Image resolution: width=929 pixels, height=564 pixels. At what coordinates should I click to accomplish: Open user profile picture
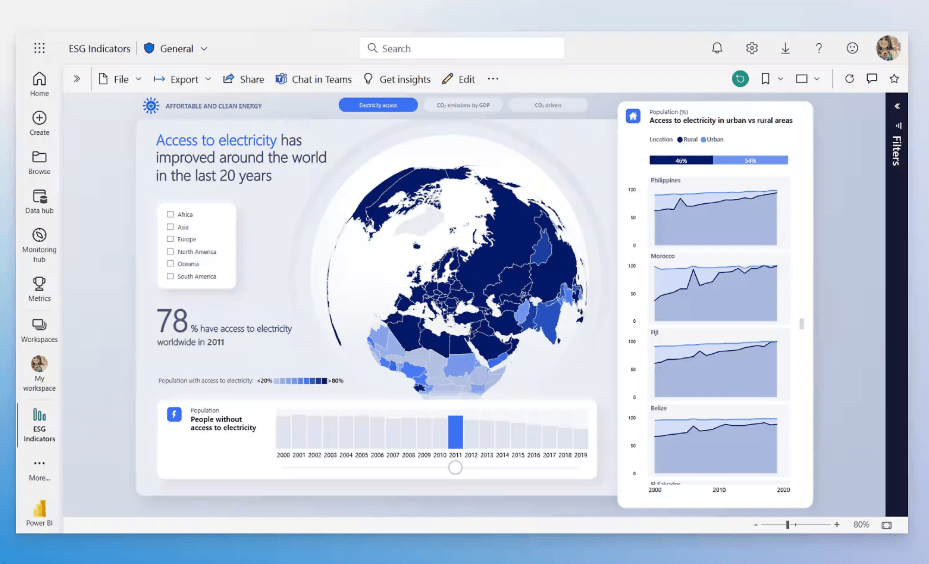point(888,48)
